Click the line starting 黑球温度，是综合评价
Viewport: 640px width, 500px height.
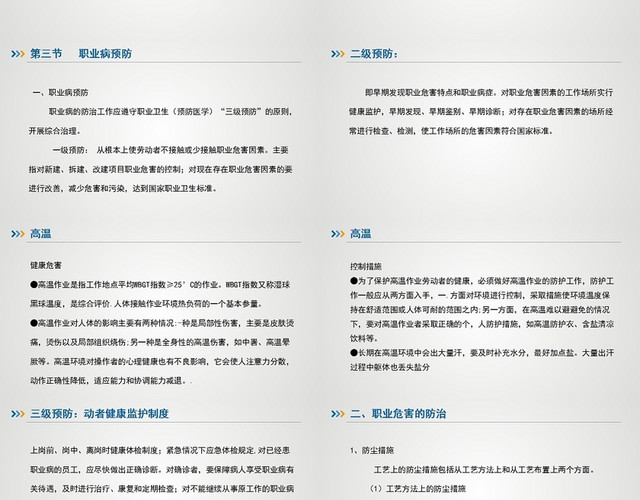(147, 304)
